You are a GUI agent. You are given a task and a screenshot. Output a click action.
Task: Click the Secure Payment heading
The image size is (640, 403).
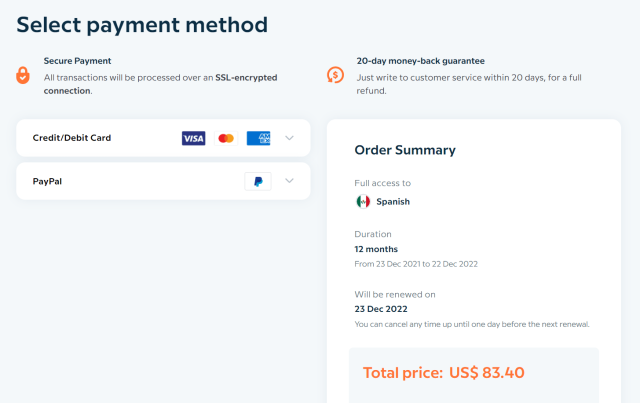coord(78,61)
